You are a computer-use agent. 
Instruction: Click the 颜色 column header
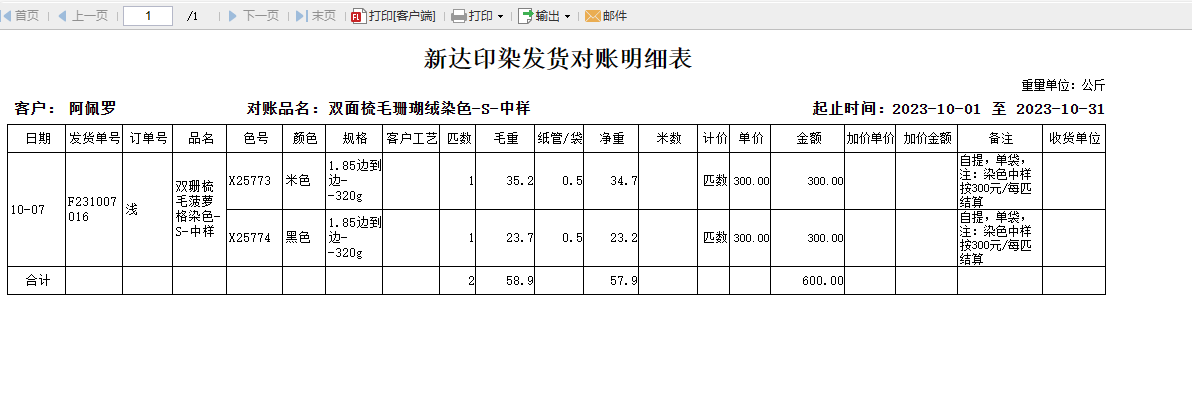click(x=304, y=139)
